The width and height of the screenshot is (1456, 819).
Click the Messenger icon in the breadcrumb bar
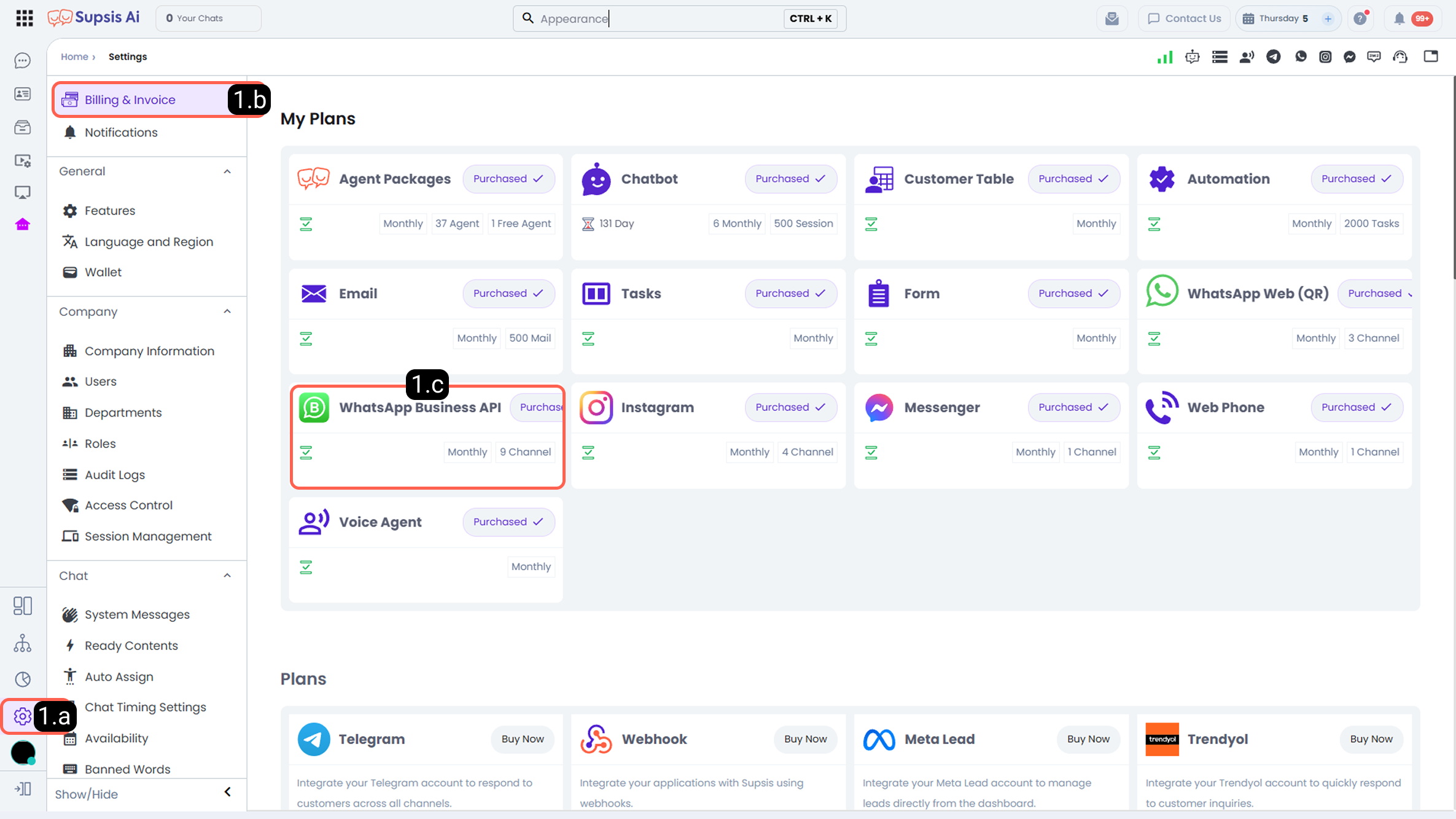(x=1349, y=57)
